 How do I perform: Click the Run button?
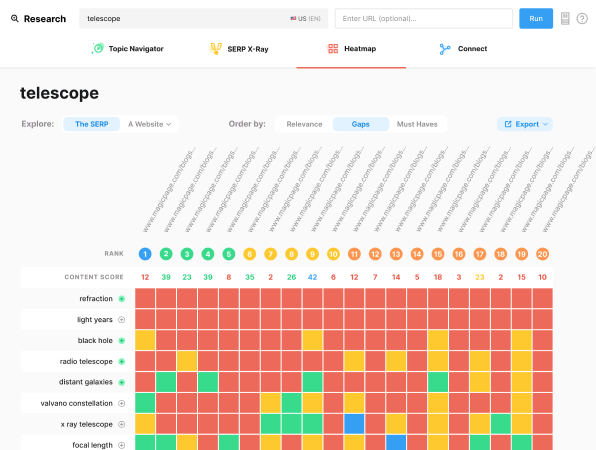[536, 18]
